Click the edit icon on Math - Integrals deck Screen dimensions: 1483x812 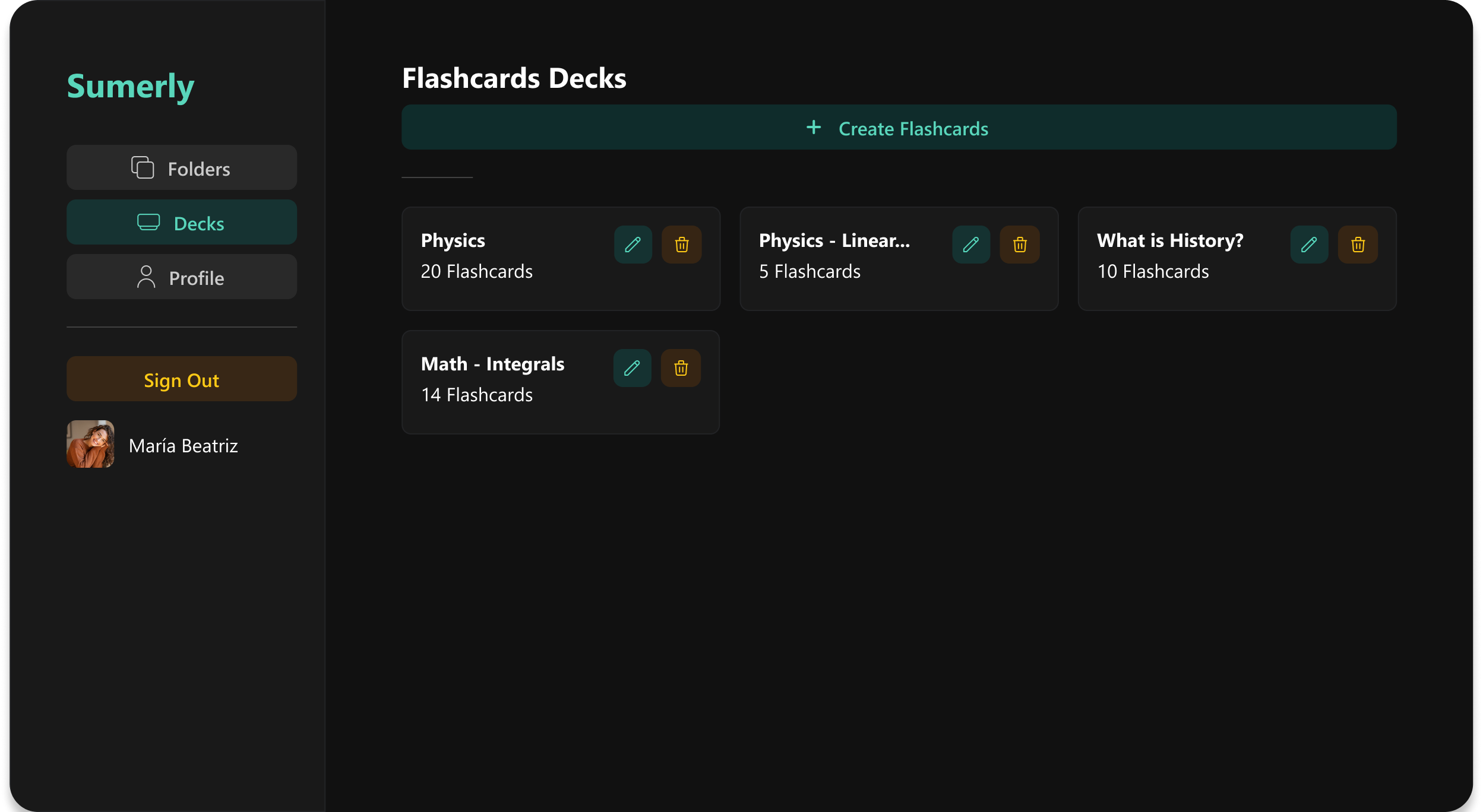pyautogui.click(x=633, y=367)
